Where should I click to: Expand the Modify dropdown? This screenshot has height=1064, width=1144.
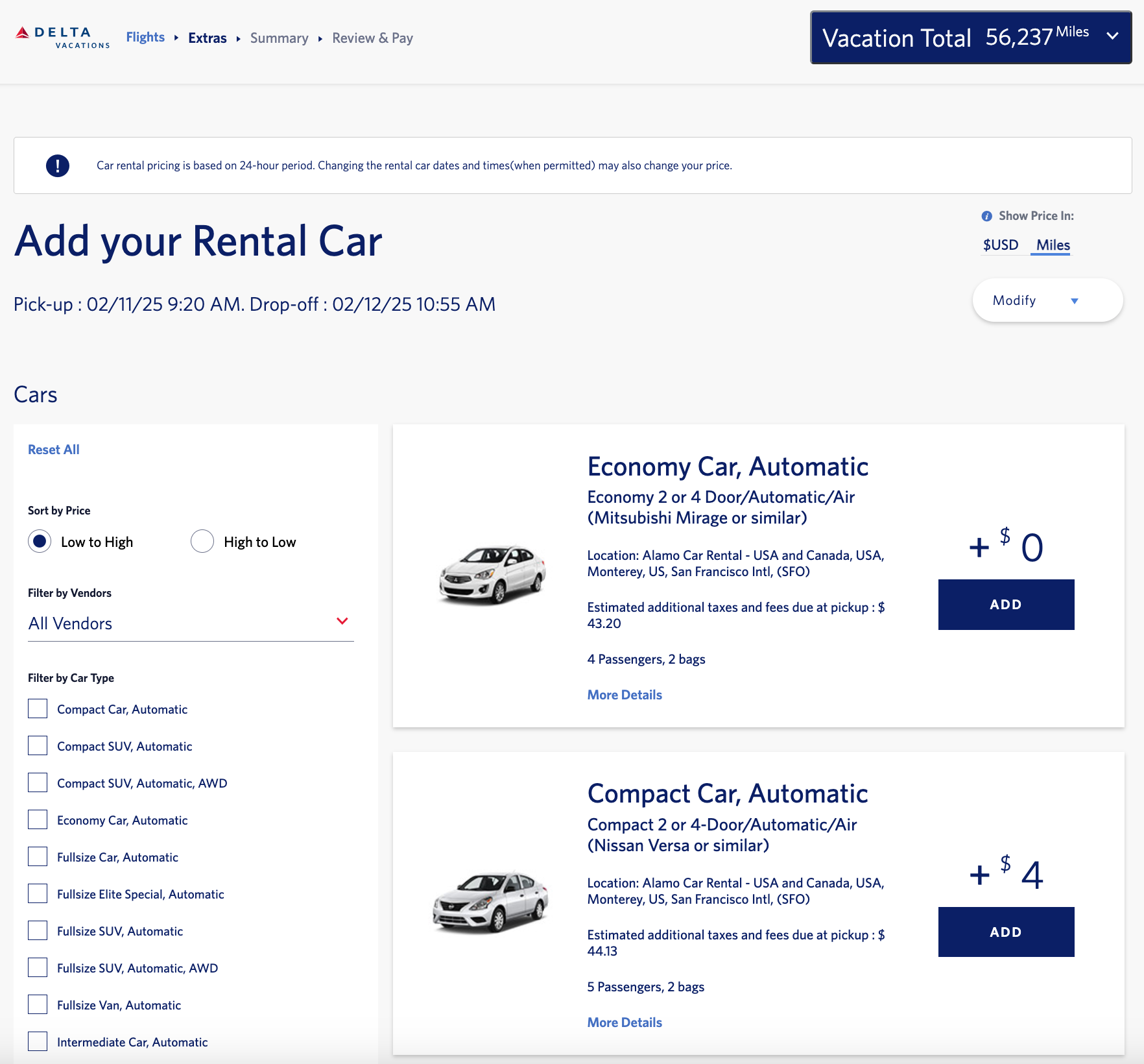pyautogui.click(x=1047, y=300)
